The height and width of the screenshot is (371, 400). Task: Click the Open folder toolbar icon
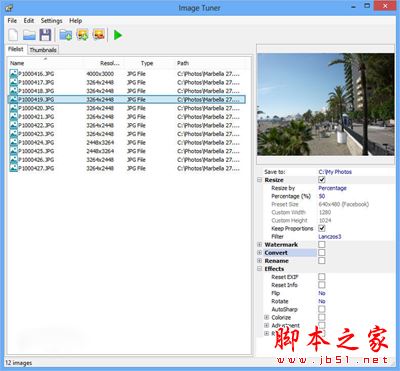pyautogui.click(x=29, y=35)
